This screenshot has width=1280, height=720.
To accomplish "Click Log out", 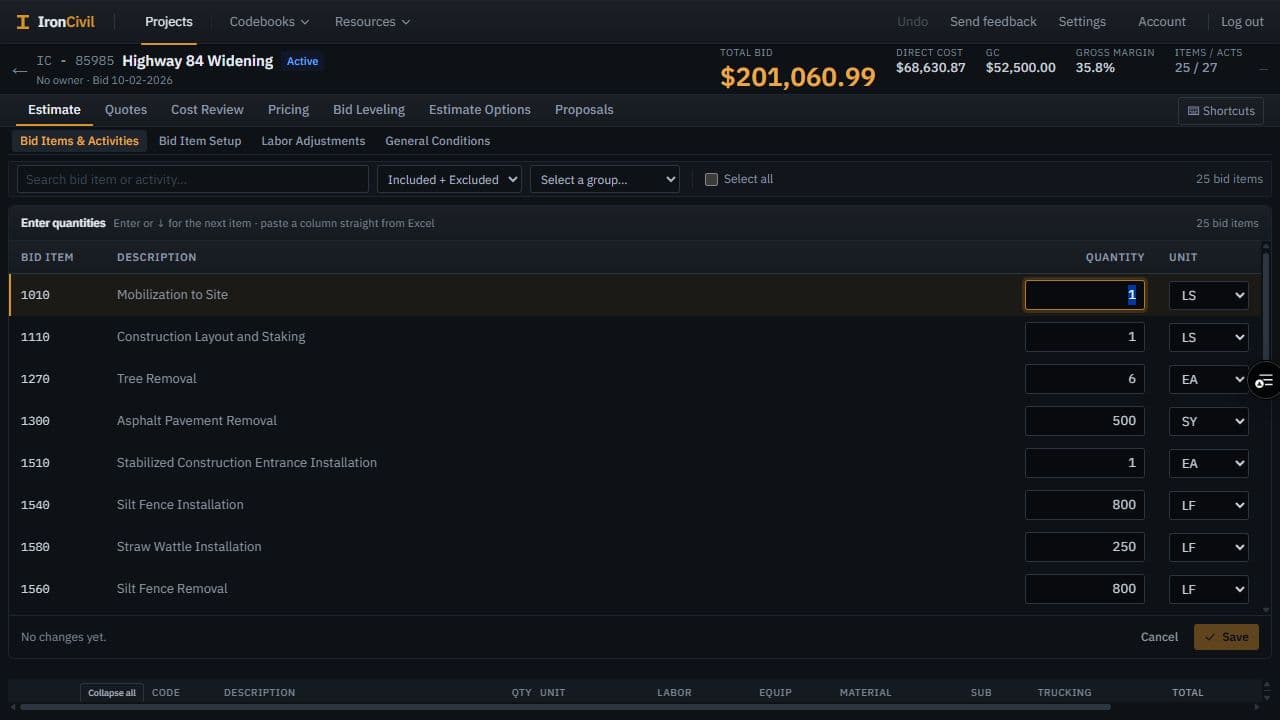I will tap(1242, 22).
